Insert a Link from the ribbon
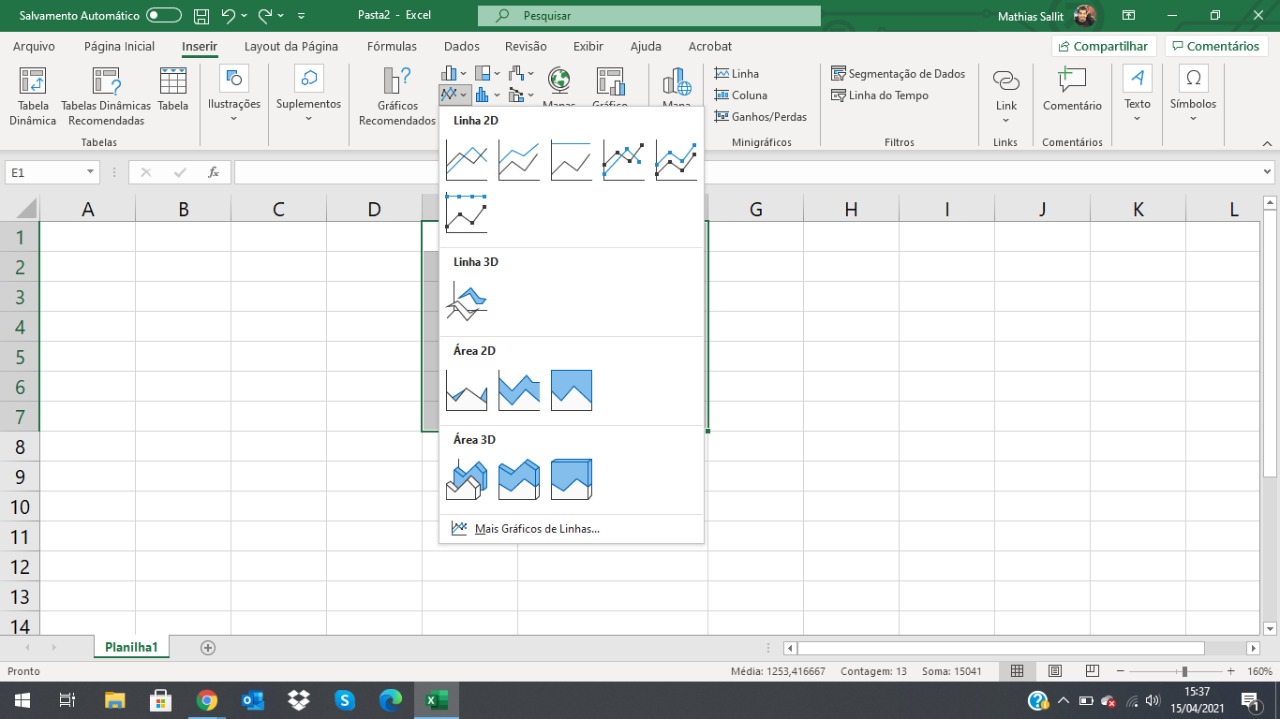1280x719 pixels. (x=1006, y=95)
